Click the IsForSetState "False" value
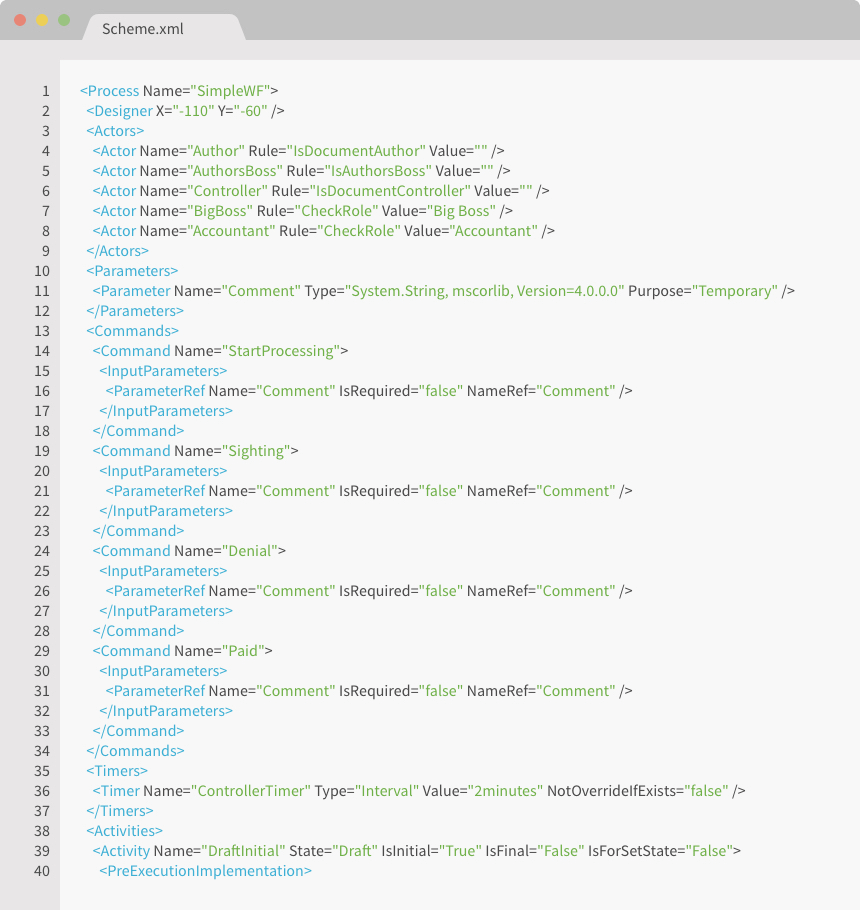The width and height of the screenshot is (860, 910). coord(710,851)
